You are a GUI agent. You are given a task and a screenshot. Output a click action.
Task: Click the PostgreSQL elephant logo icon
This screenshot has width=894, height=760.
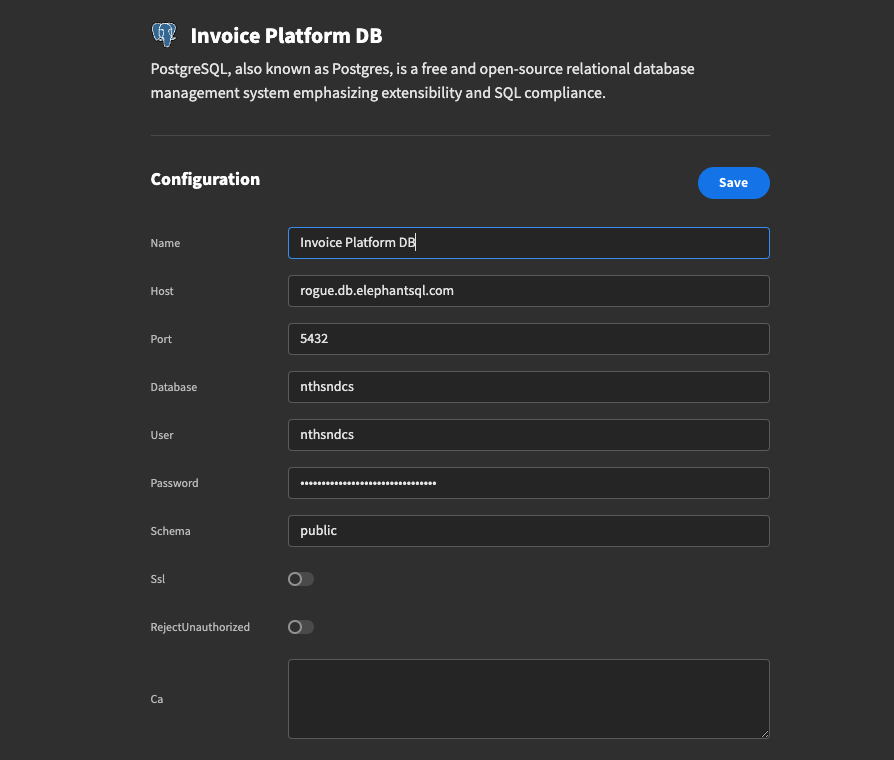coord(164,33)
